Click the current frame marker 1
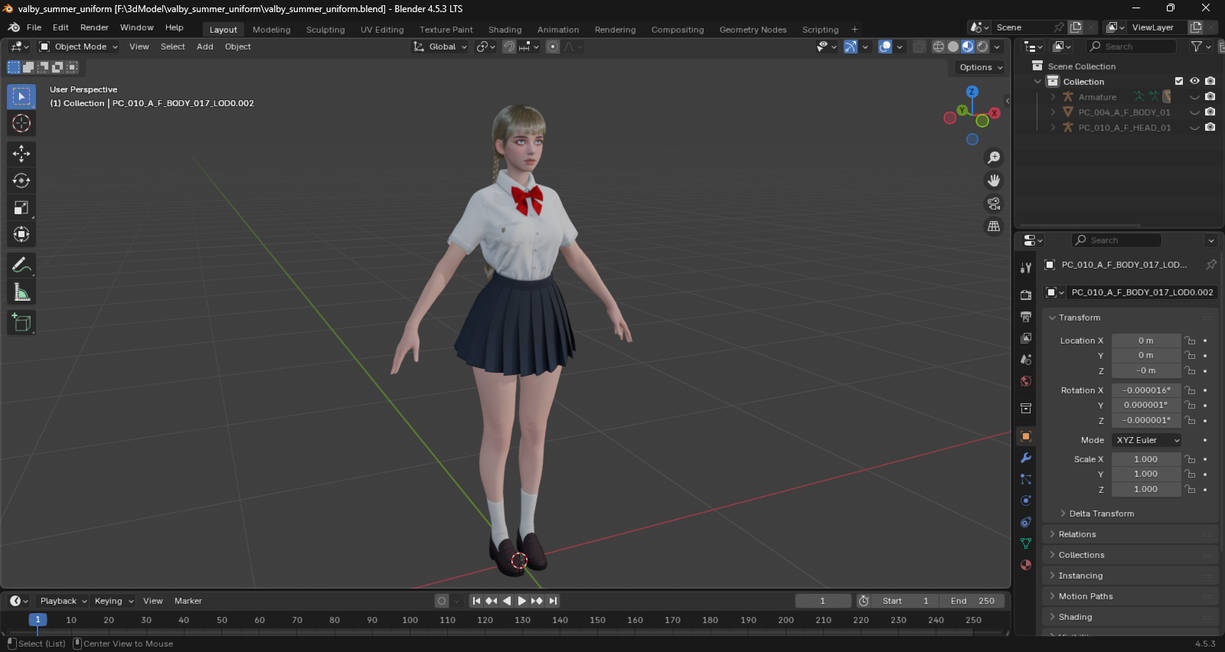1225x652 pixels. click(37, 620)
